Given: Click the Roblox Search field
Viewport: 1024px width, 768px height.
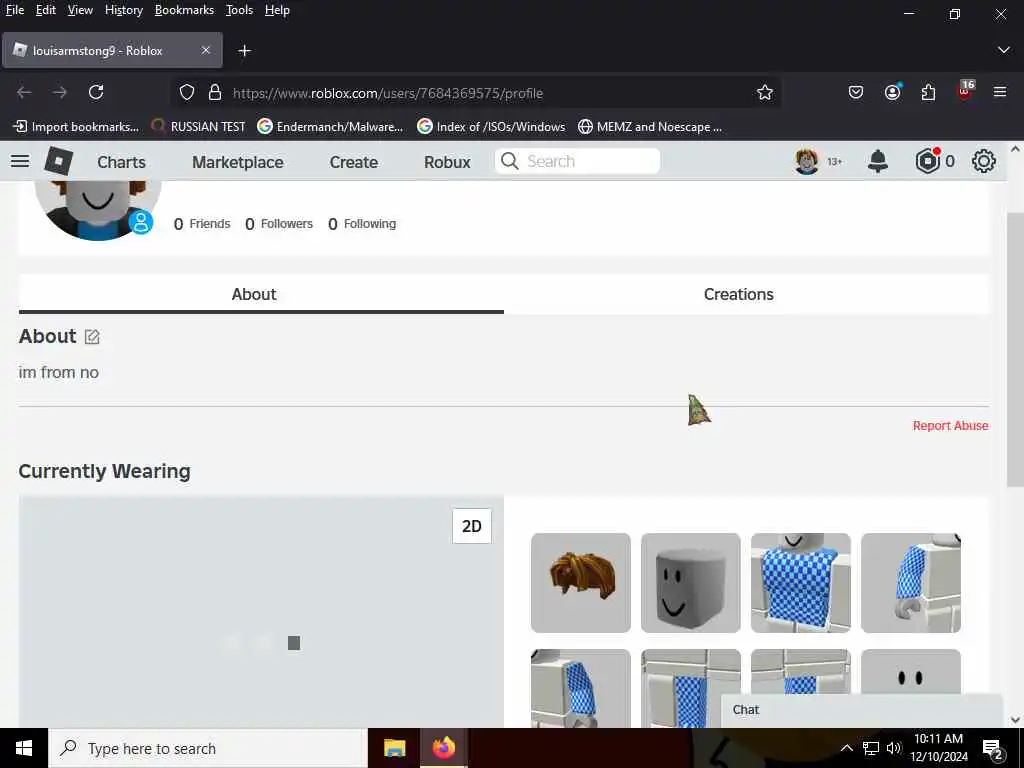Looking at the screenshot, I should [577, 161].
